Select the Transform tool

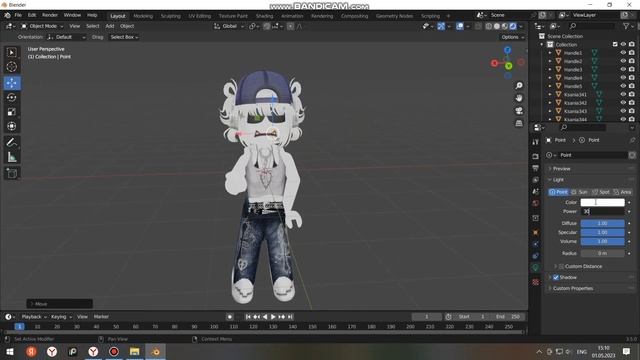[12, 126]
